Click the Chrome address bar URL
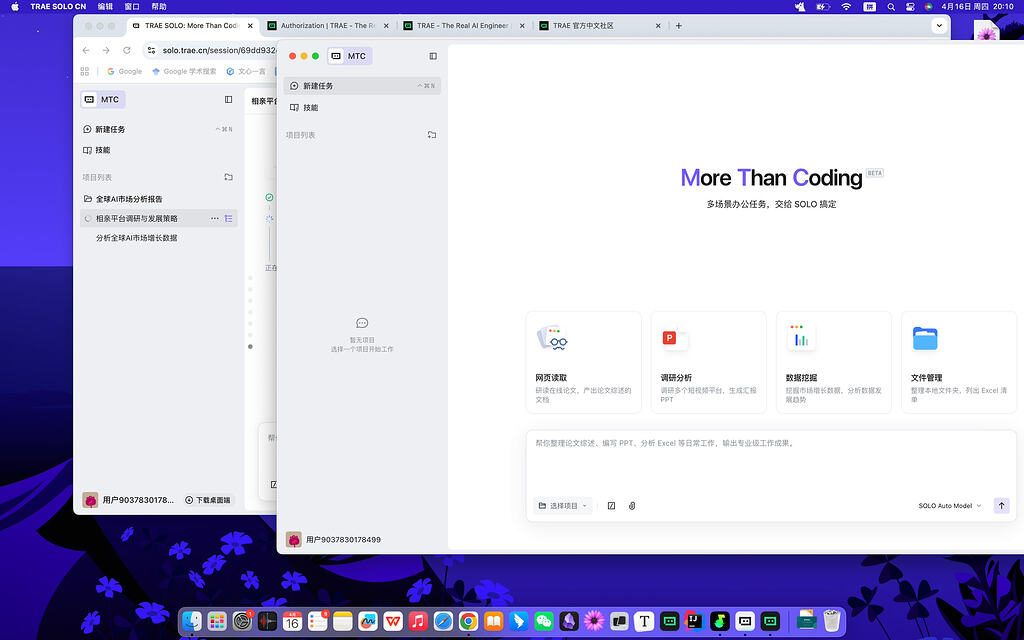 point(219,50)
